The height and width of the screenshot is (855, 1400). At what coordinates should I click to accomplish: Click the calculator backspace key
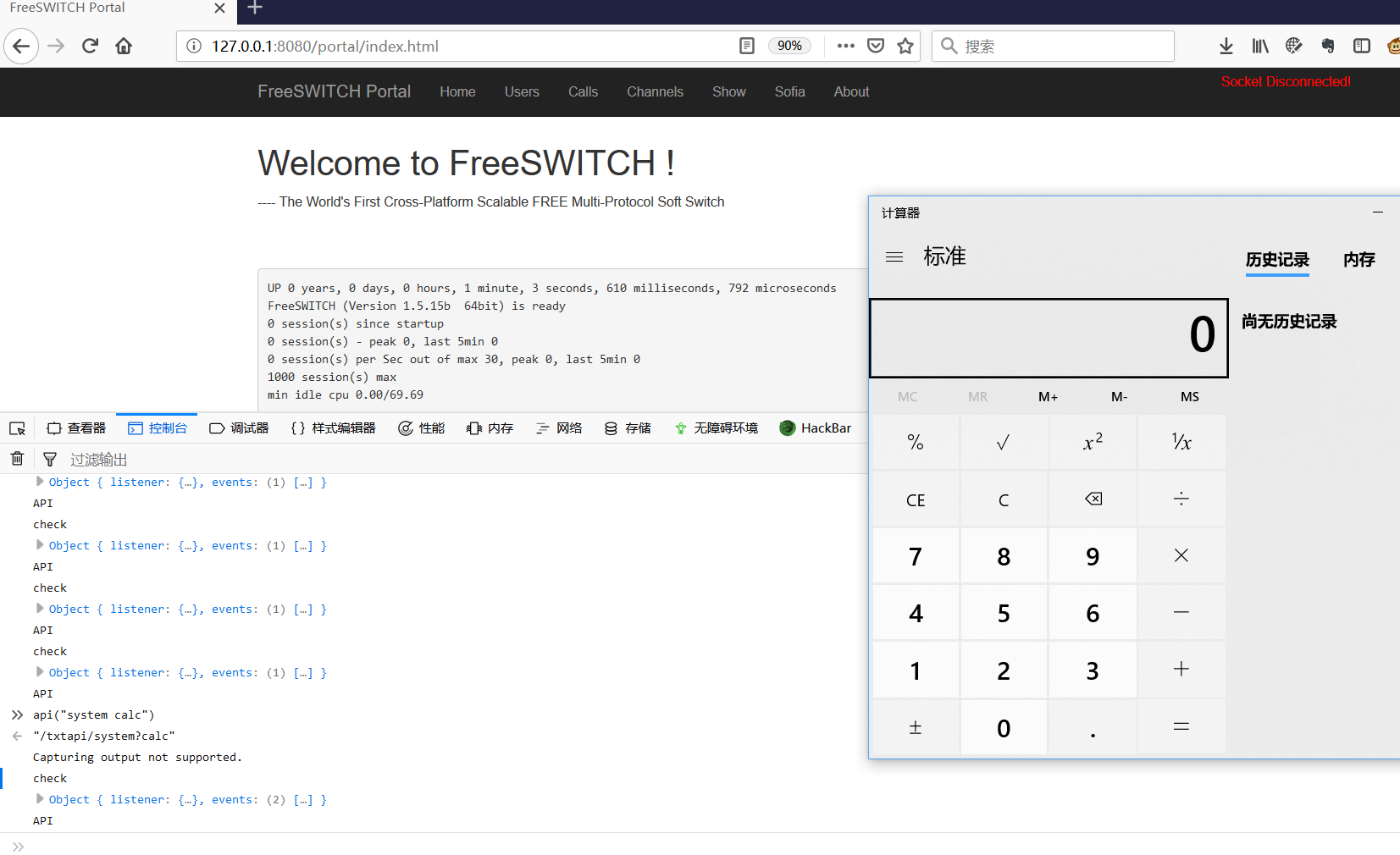(1093, 499)
